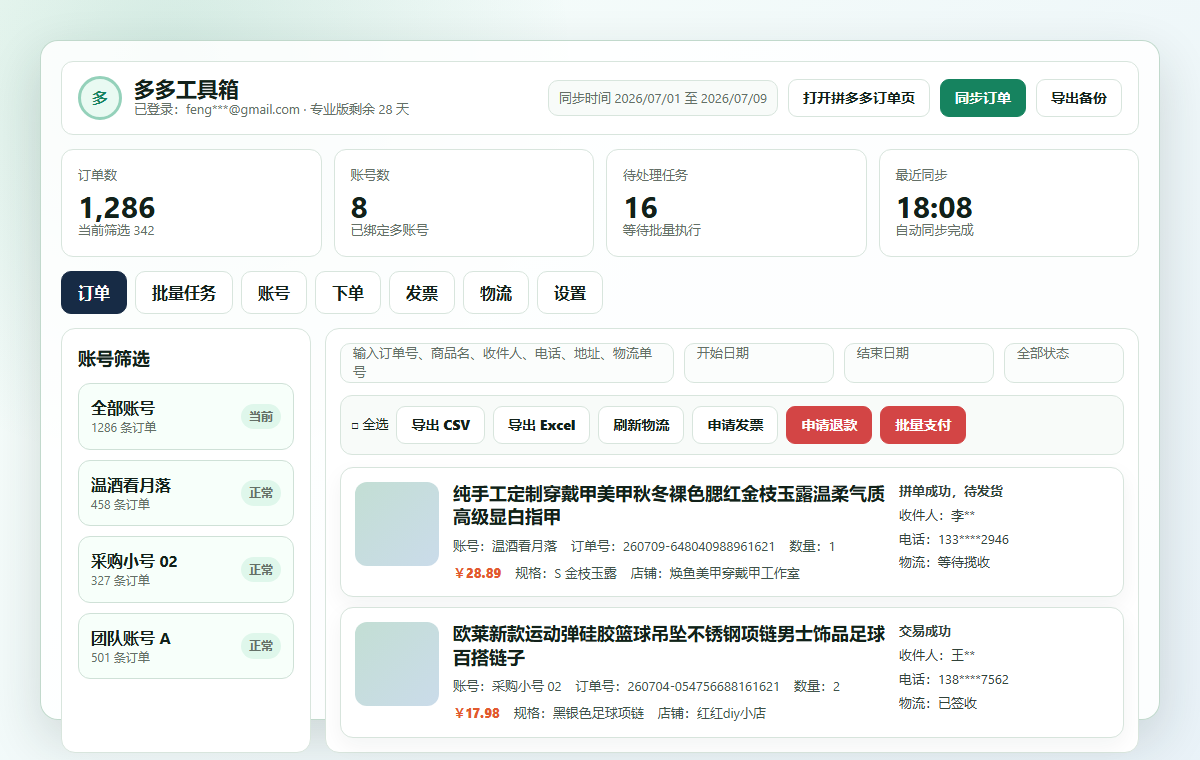Click 申请发票 button
The height and width of the screenshot is (760, 1200).
(x=735, y=425)
